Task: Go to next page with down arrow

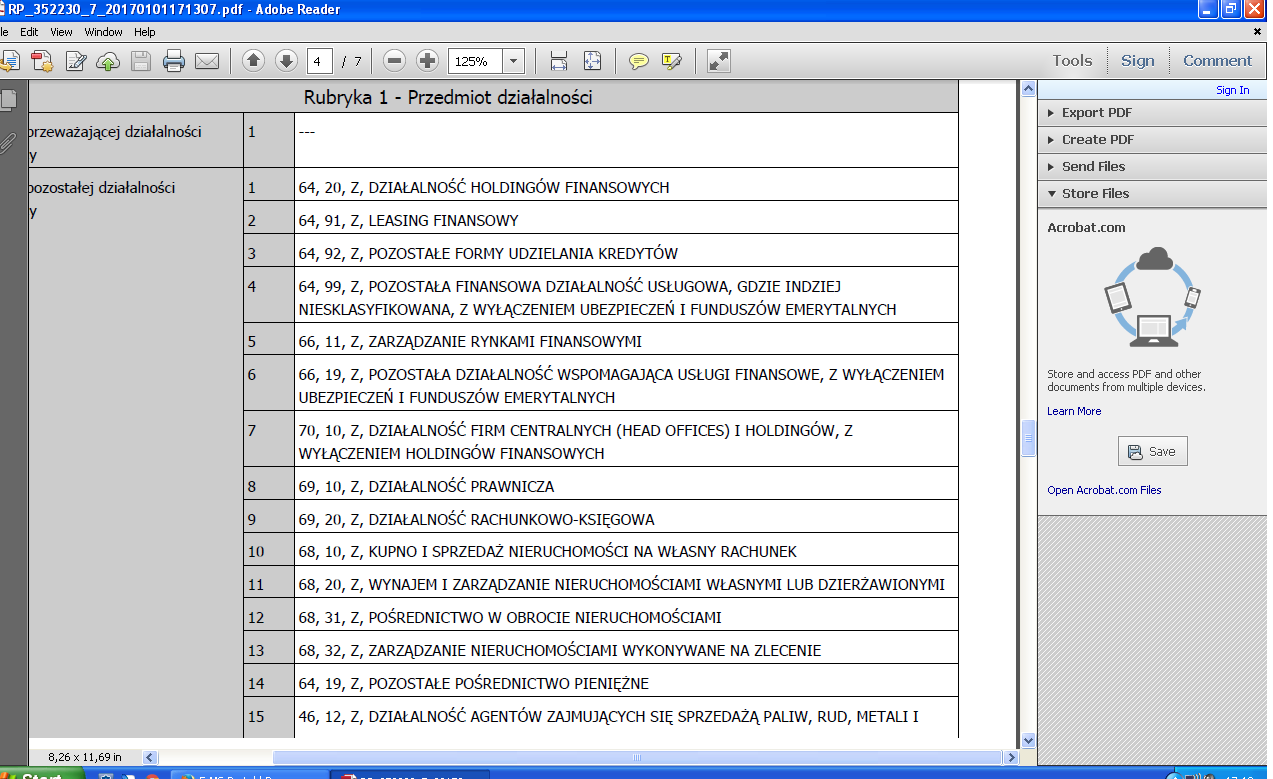Action: pyautogui.click(x=286, y=61)
